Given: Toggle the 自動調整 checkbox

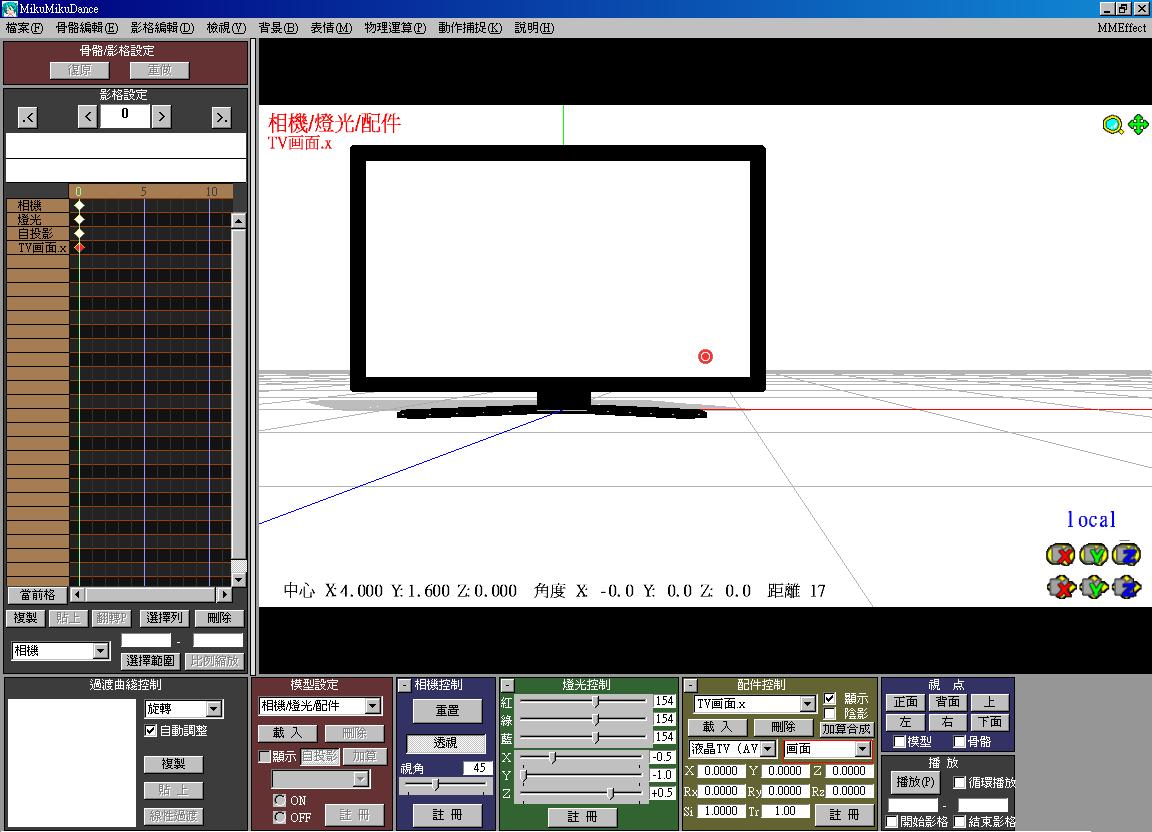Looking at the screenshot, I should coord(151,731).
